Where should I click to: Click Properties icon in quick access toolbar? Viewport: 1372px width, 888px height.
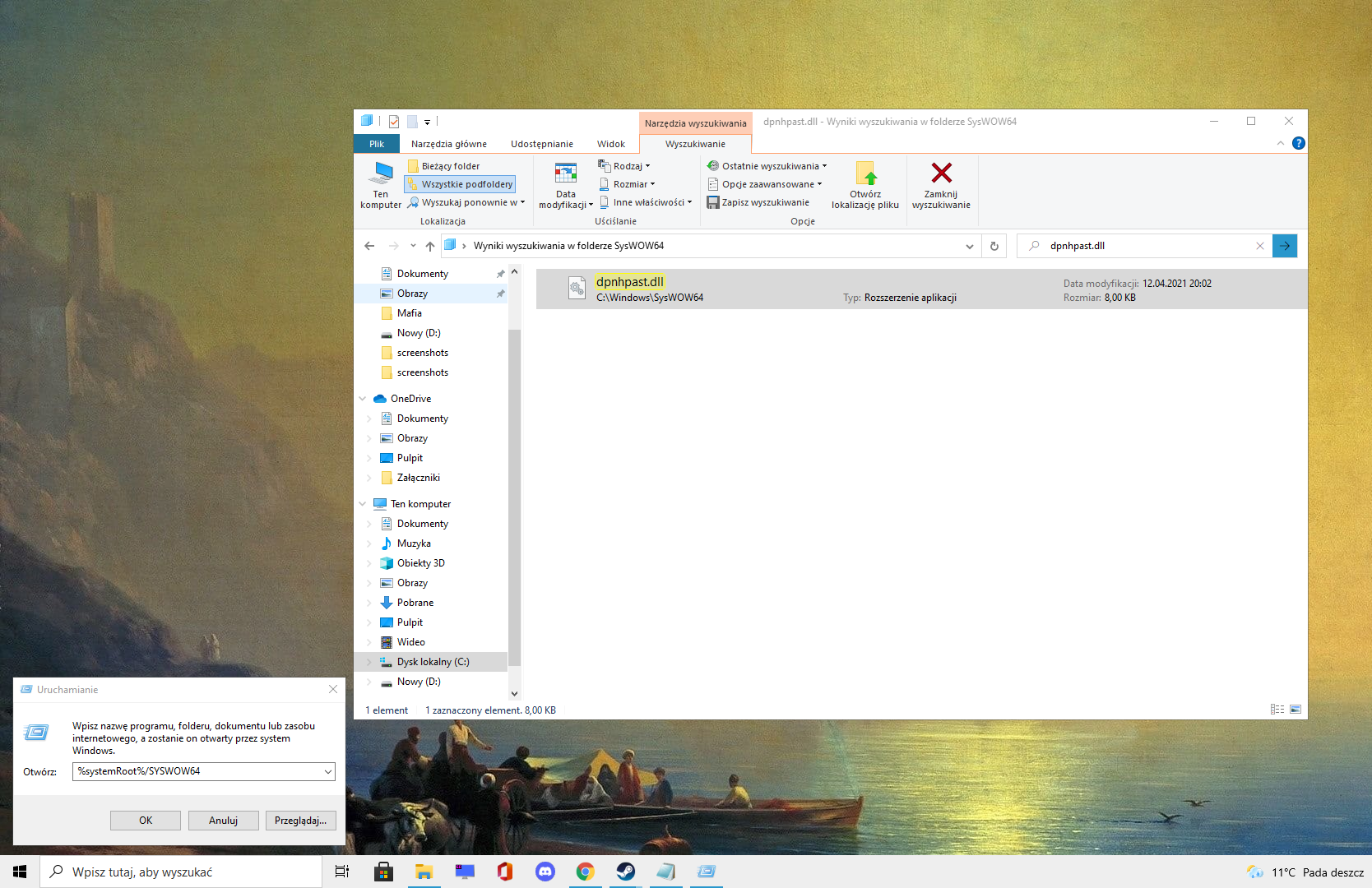pyautogui.click(x=394, y=122)
